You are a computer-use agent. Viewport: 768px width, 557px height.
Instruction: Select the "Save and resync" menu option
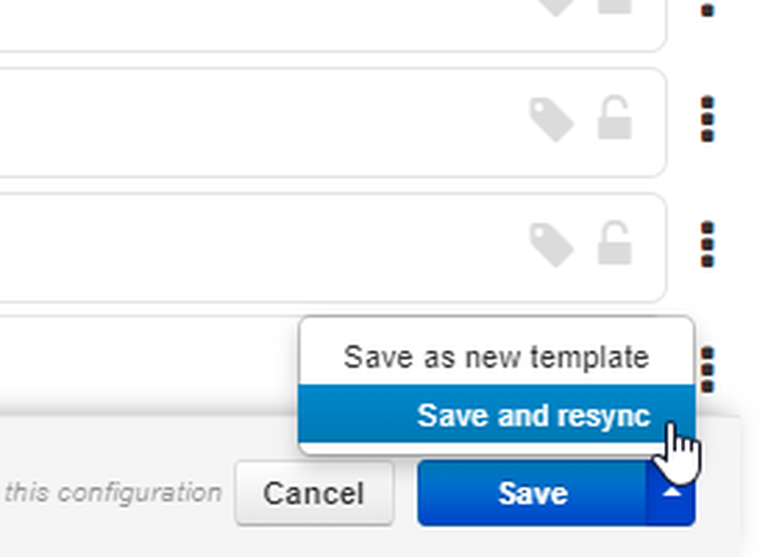click(x=497, y=414)
